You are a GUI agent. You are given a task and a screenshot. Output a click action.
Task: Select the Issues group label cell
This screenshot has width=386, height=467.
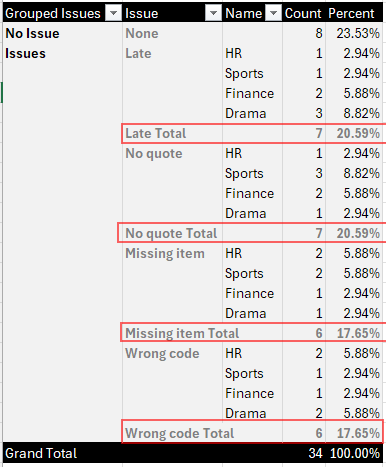[25, 53]
